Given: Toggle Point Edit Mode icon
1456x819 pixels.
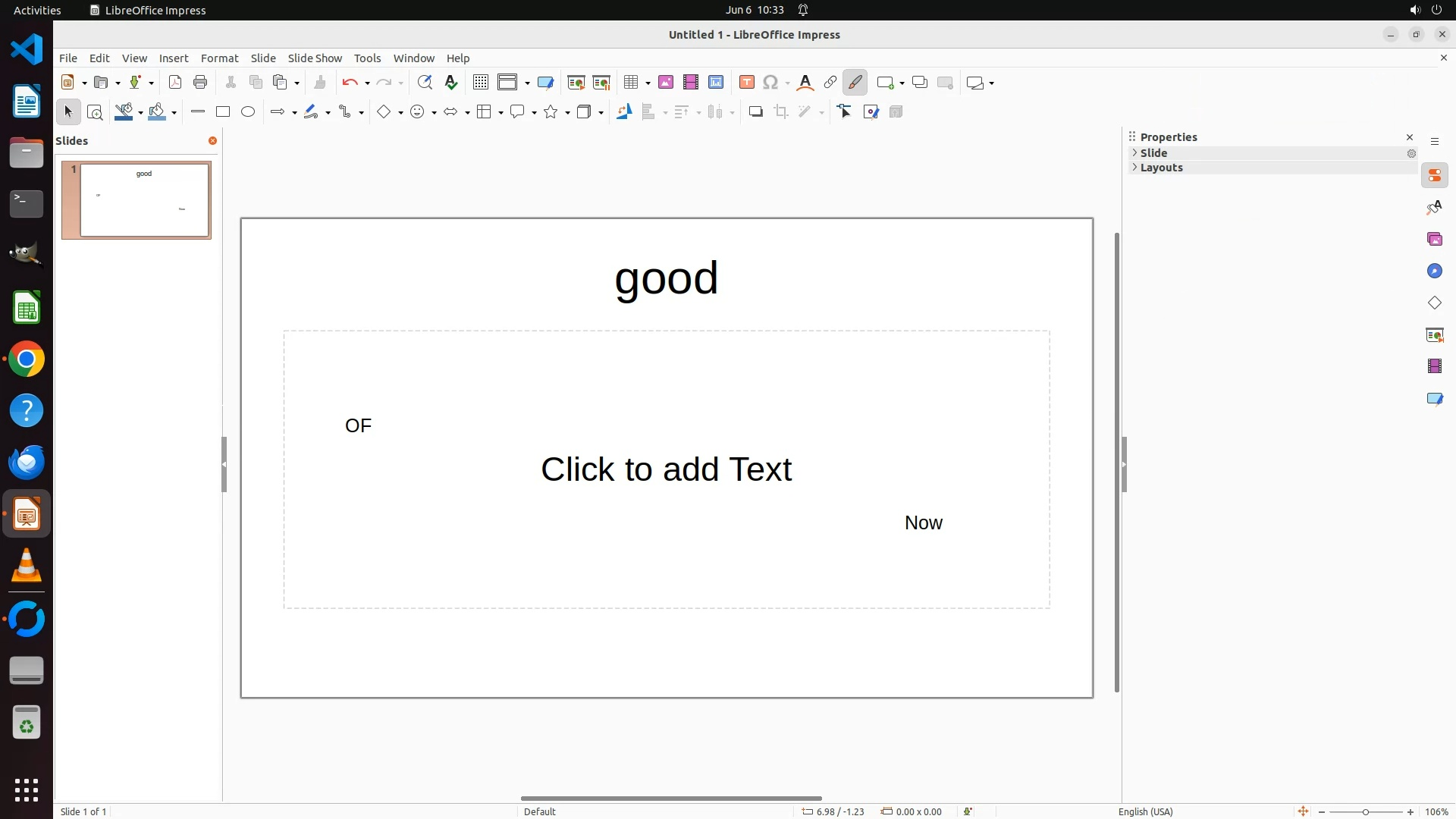Looking at the screenshot, I should tap(845, 112).
